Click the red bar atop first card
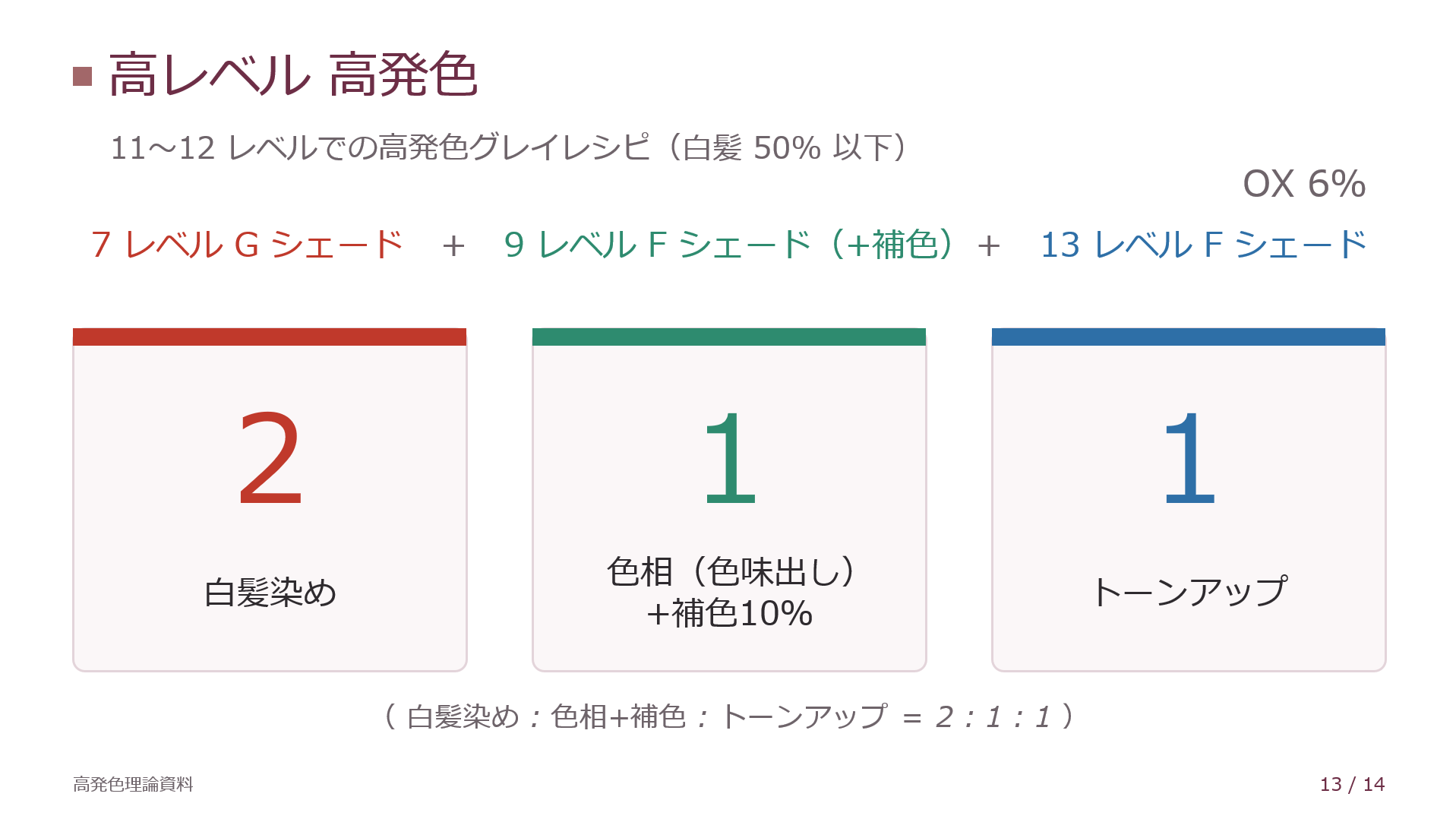Viewport: 1456px width, 819px height. [x=270, y=337]
